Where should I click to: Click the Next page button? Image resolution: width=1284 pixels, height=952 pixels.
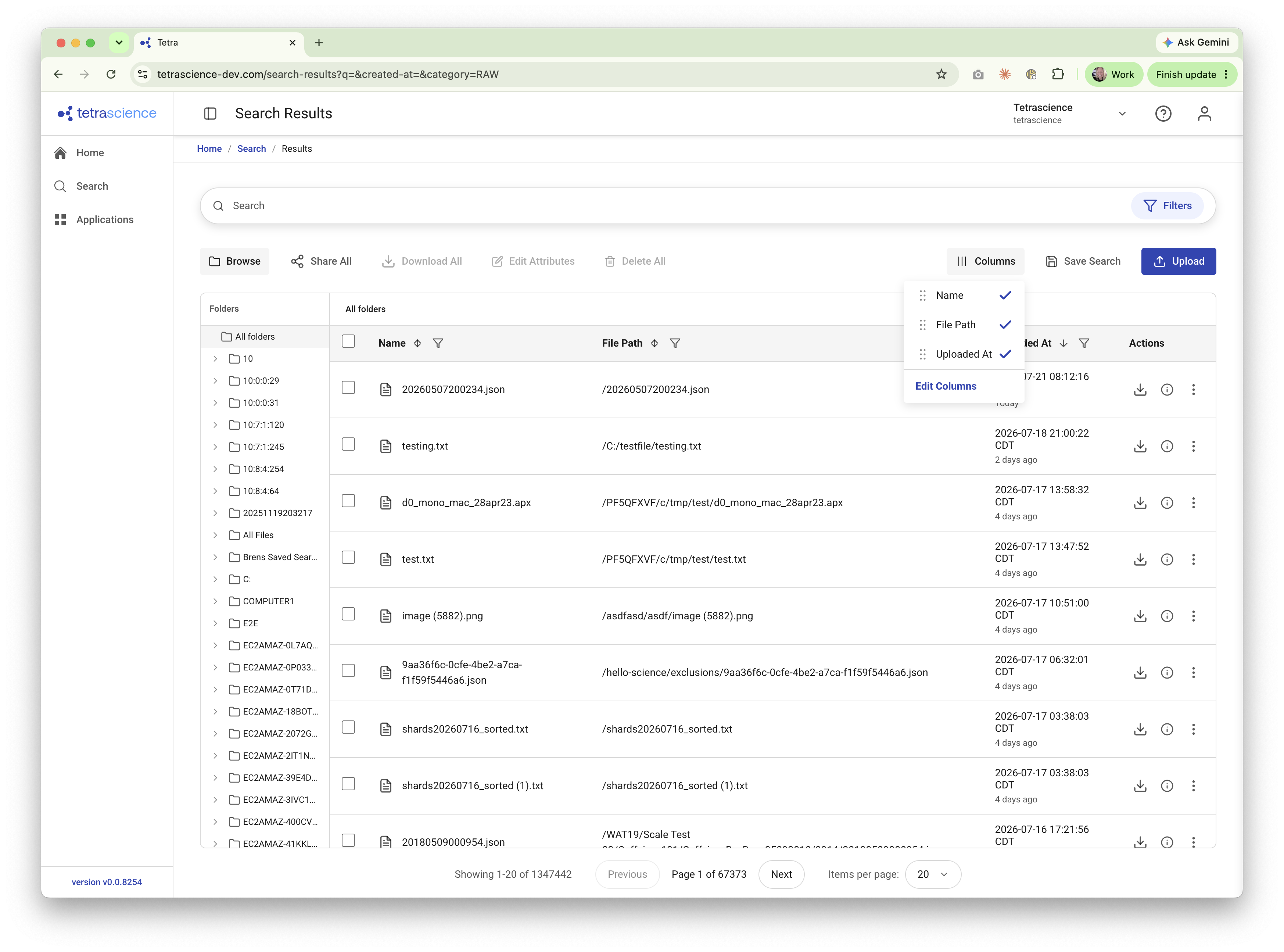point(781,874)
